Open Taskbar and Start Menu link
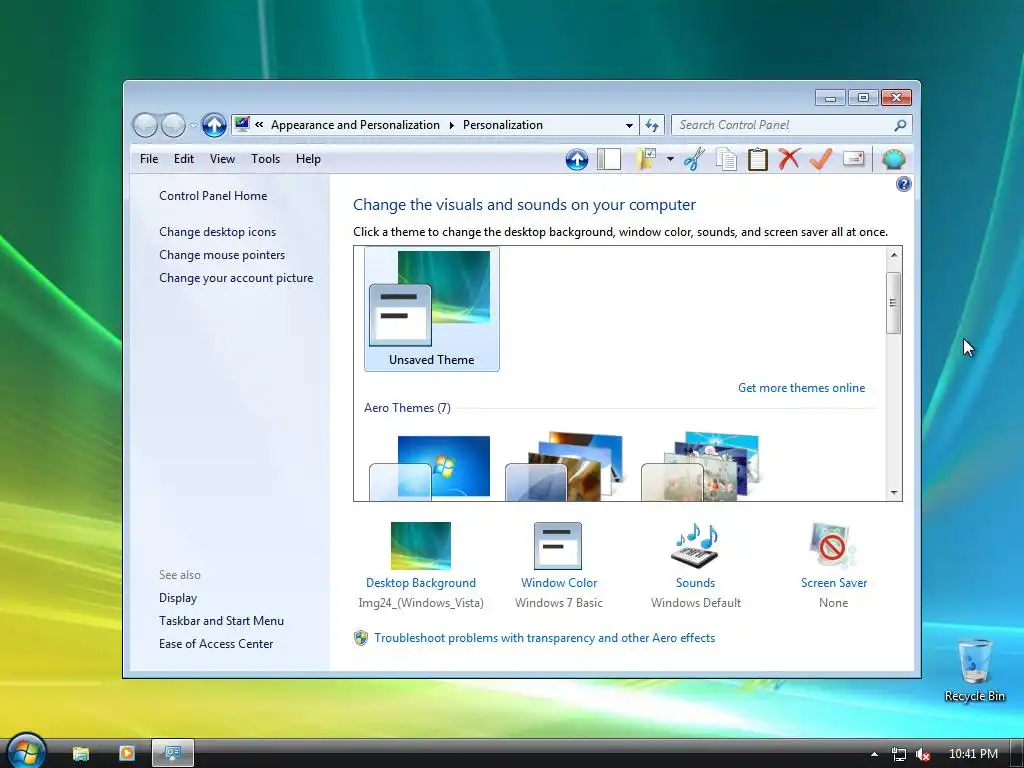 (221, 621)
